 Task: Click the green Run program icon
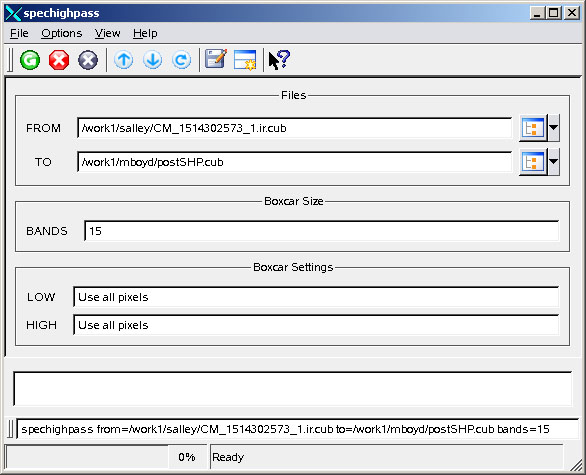pyautogui.click(x=30, y=60)
